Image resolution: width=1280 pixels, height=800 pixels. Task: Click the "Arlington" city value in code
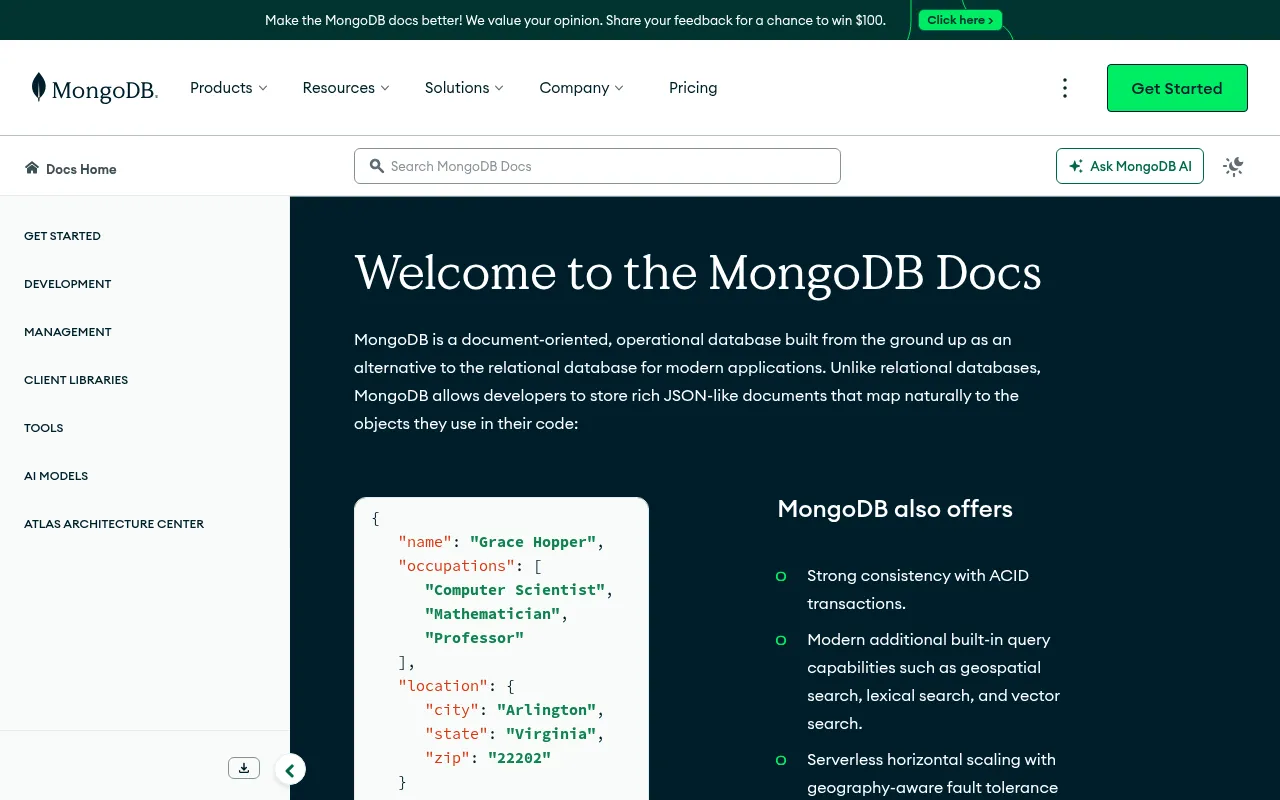point(547,710)
